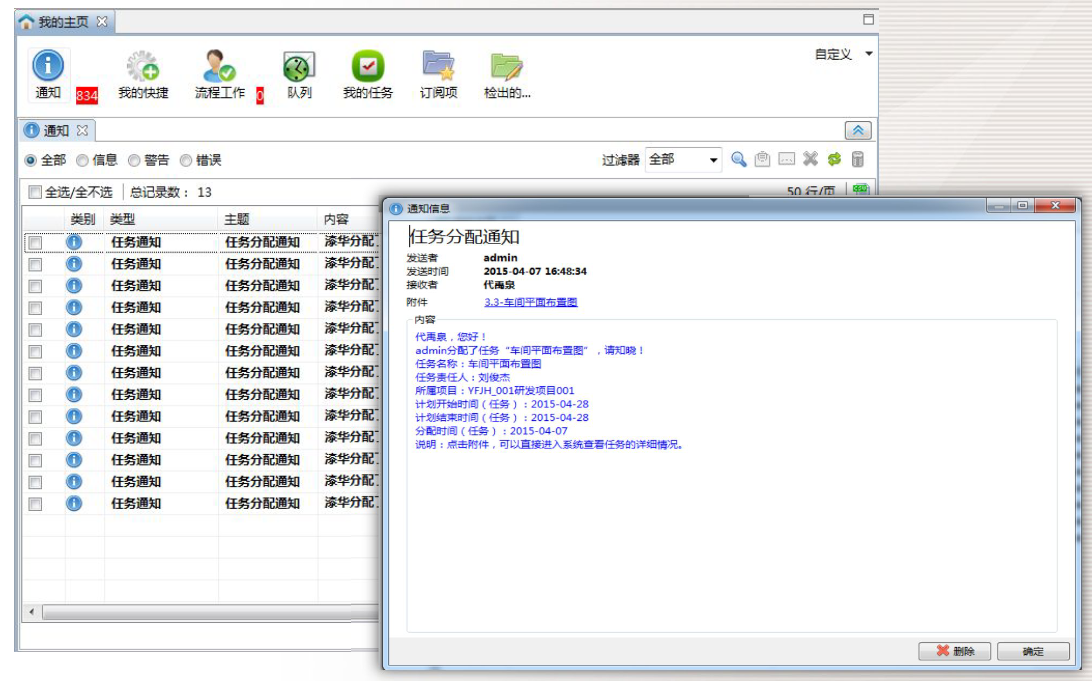1092x681 pixels.
Task: Click the magnifier search icon
Action: [x=739, y=159]
